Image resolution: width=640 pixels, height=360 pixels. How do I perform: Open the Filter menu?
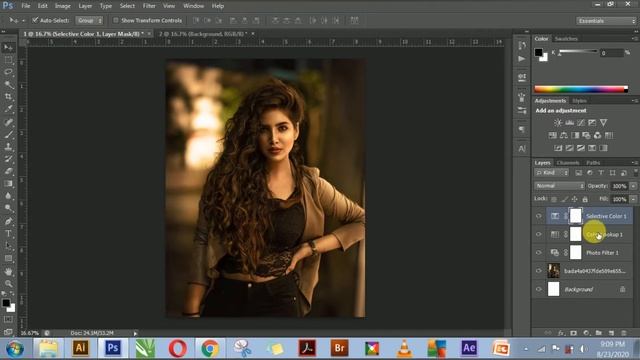coord(149,6)
